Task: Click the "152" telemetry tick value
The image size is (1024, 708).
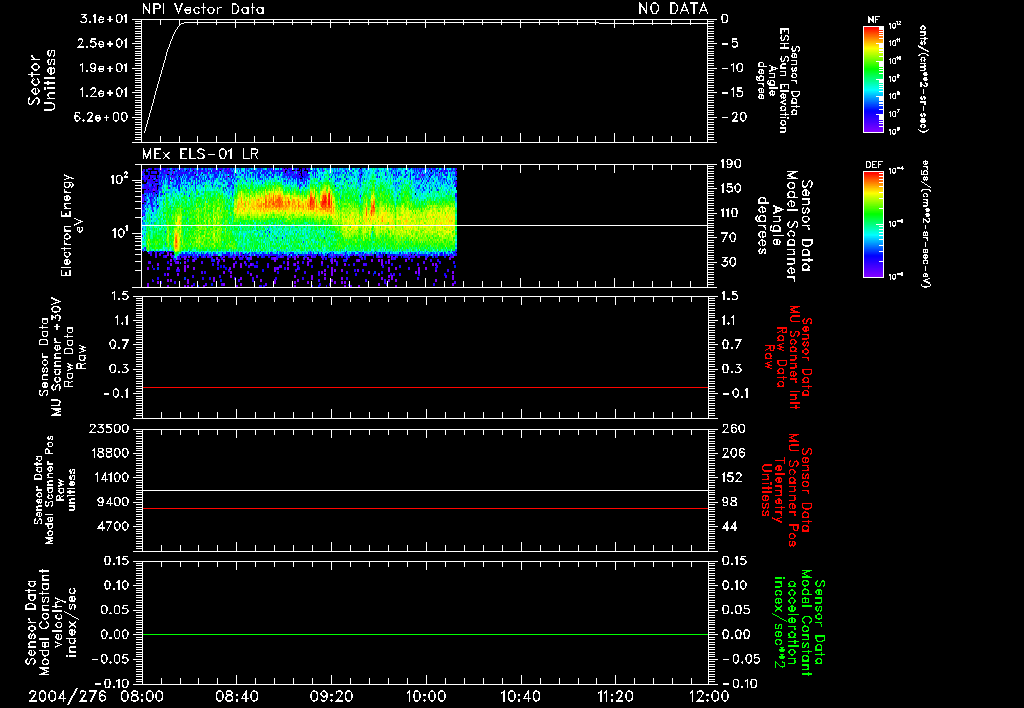Action: point(733,477)
